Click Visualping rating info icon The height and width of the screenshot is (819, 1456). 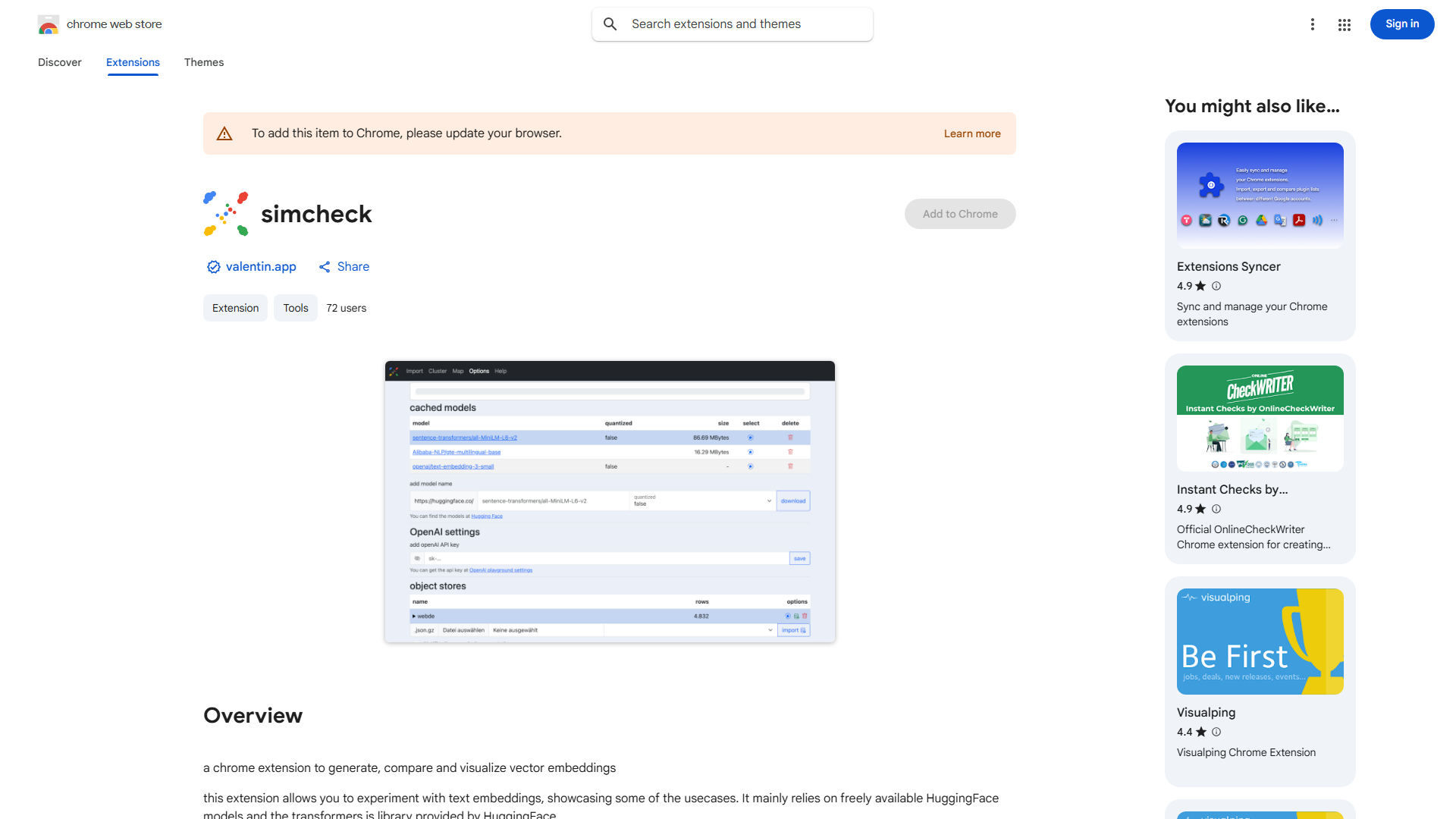tap(1216, 732)
